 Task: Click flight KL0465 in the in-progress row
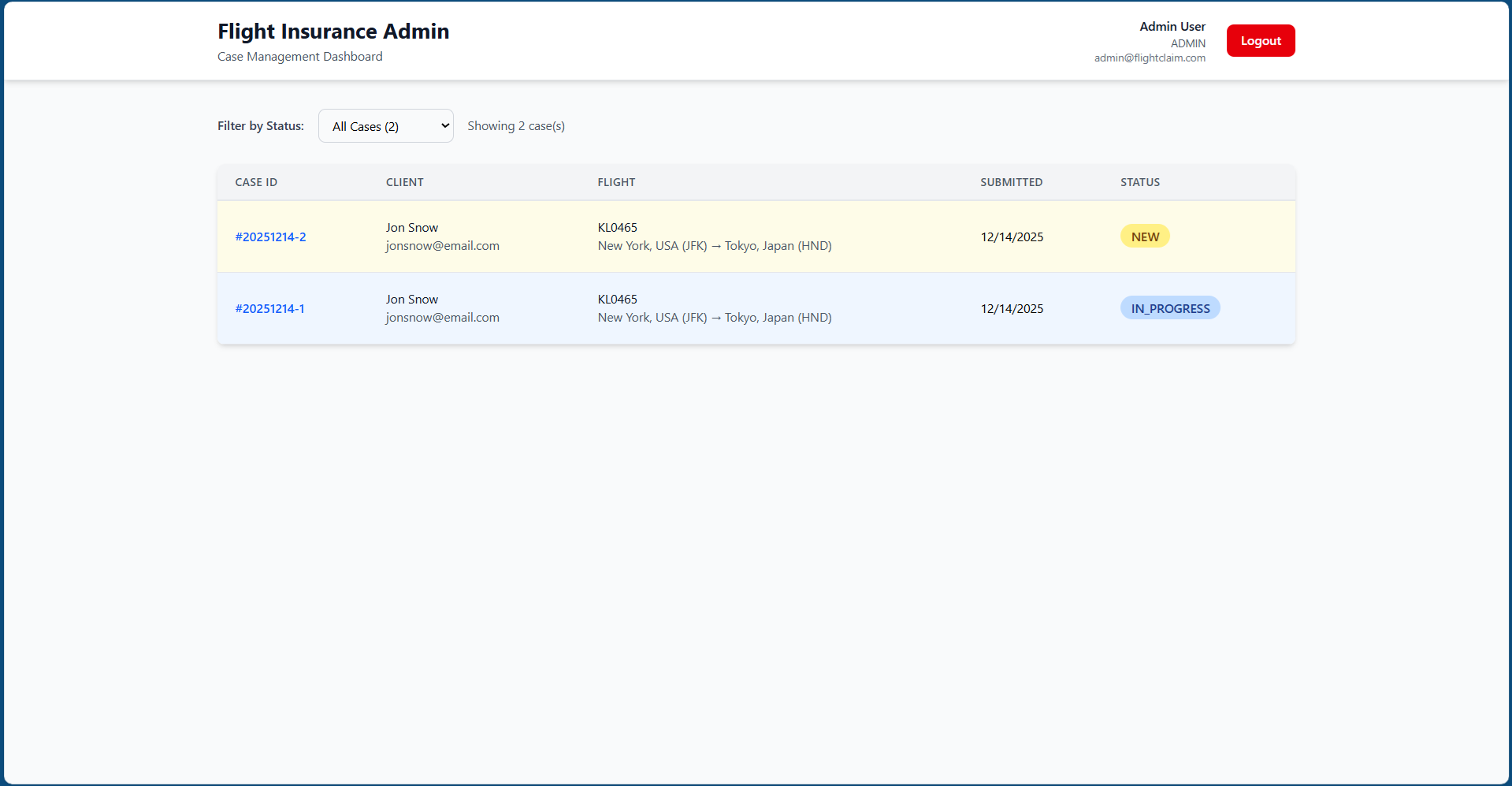tap(617, 299)
